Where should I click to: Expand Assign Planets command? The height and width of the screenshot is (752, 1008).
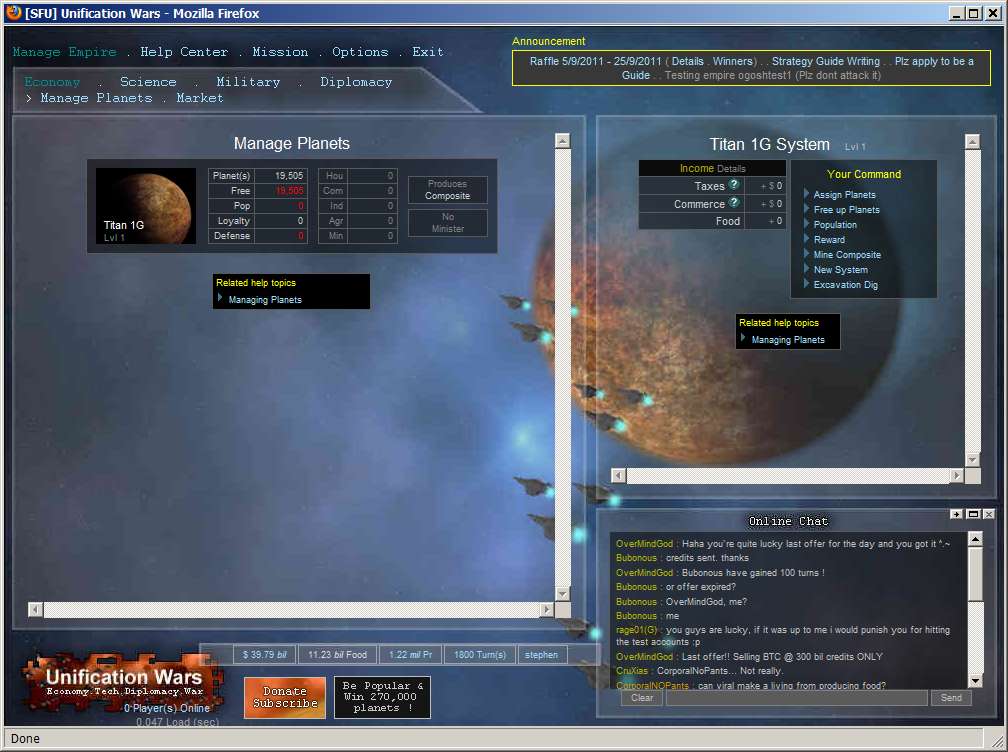point(844,195)
